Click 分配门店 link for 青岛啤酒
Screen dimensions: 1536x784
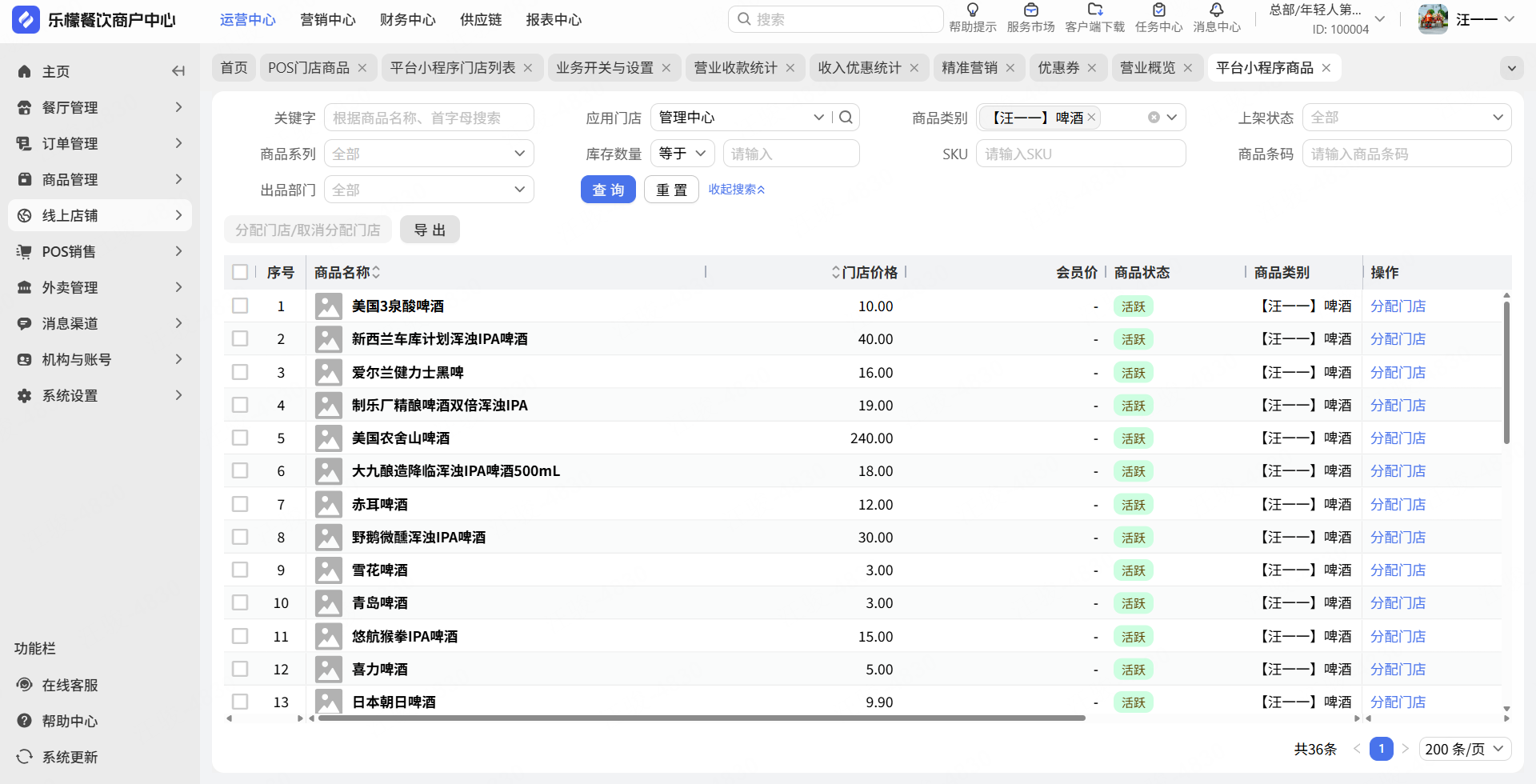click(1398, 603)
